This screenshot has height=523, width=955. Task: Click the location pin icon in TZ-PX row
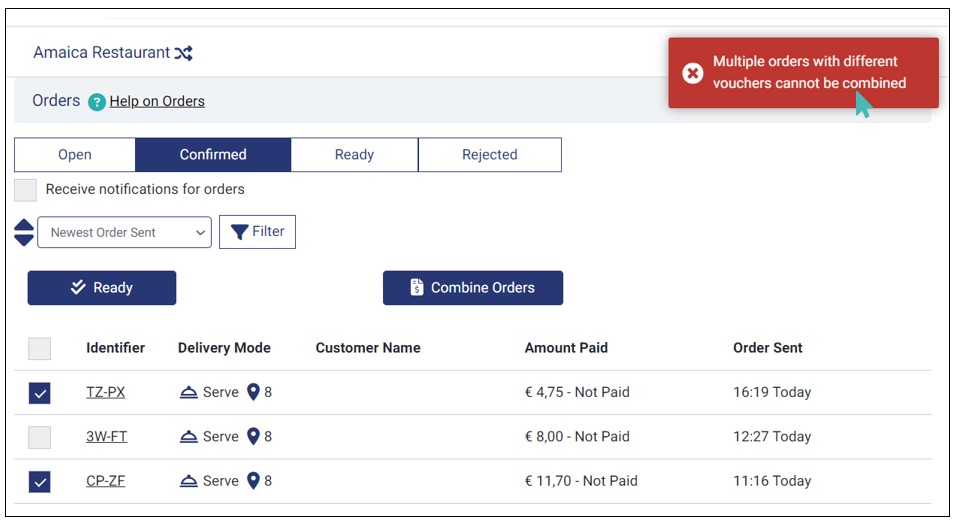[x=253, y=392]
